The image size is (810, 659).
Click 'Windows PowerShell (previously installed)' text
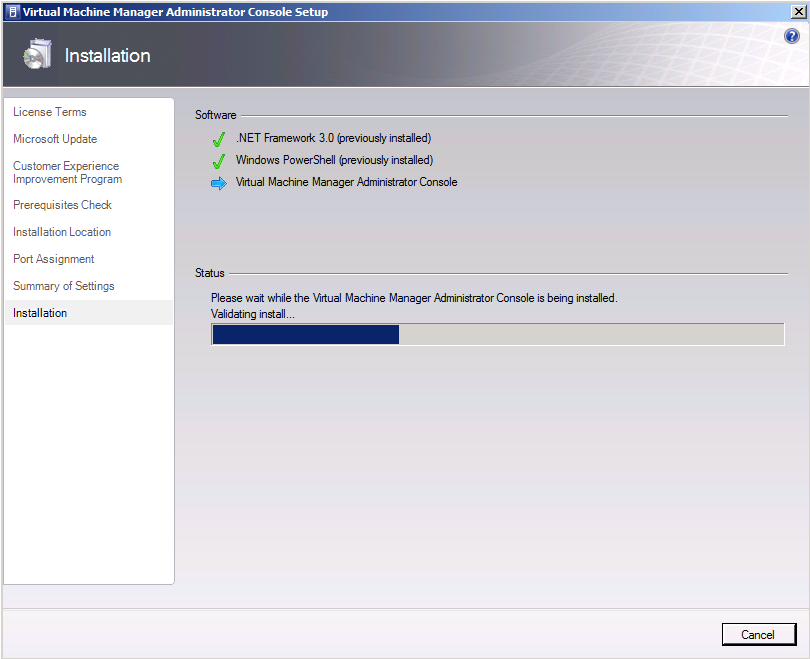tap(334, 160)
